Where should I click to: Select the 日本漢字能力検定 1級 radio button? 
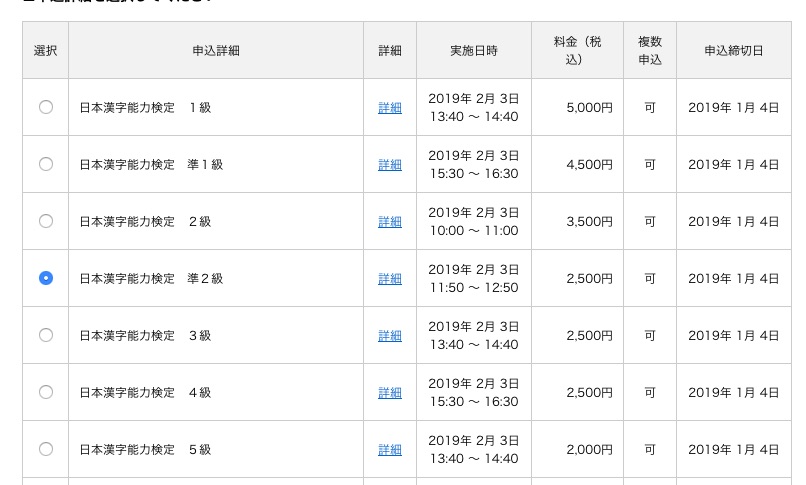(46, 107)
